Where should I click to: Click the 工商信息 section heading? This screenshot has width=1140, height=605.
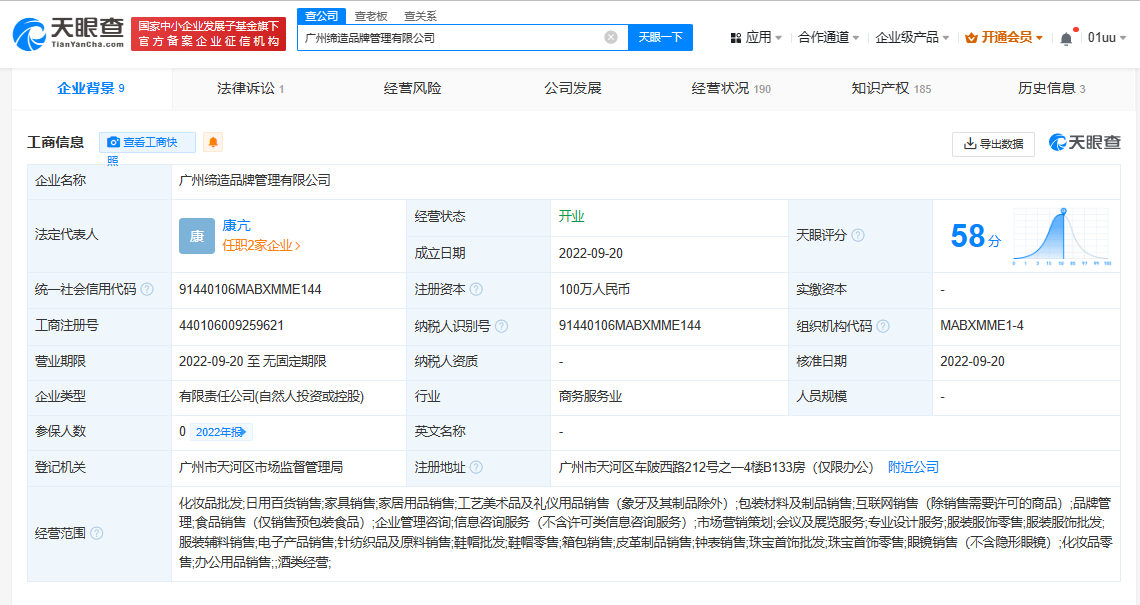pos(55,143)
